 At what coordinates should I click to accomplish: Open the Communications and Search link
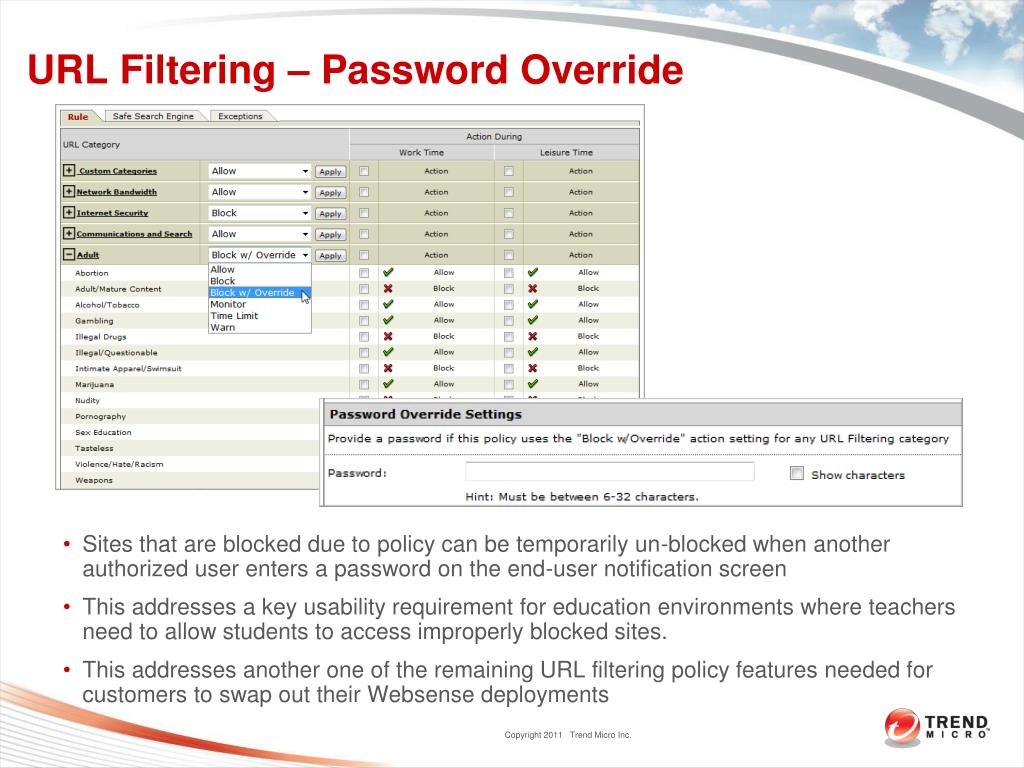point(135,234)
